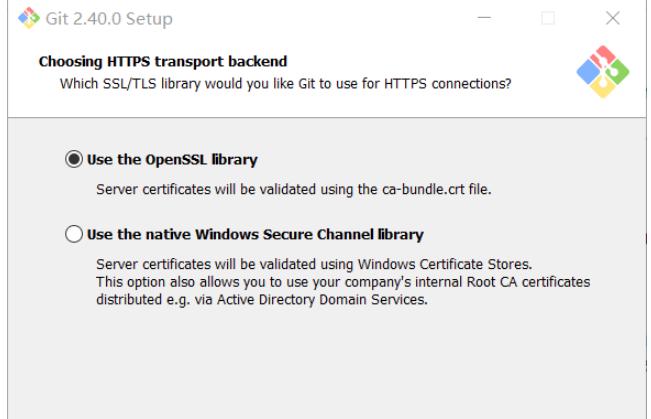Select the OpenSSL library radio button

point(74,159)
